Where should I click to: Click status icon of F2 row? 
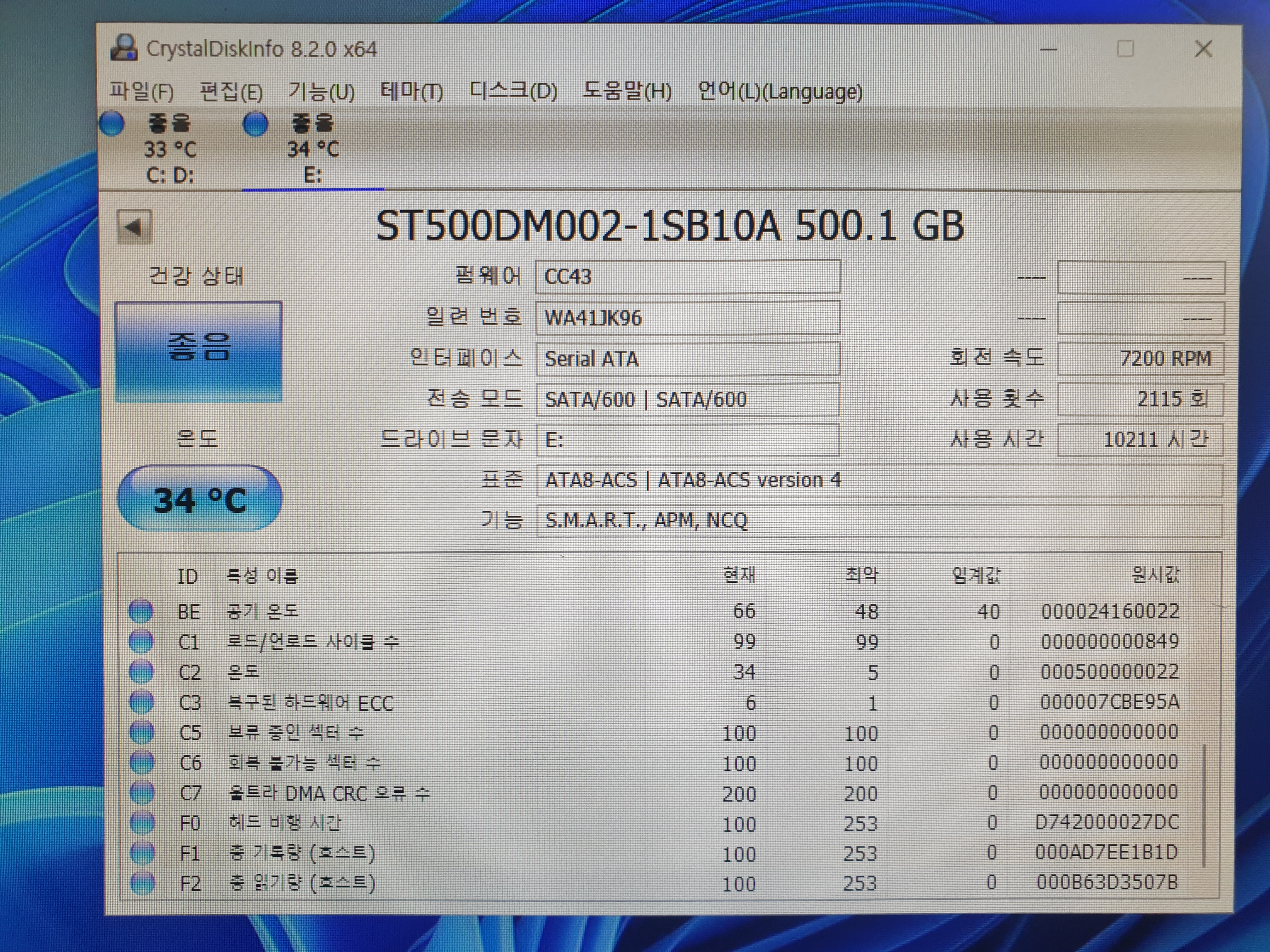[x=142, y=882]
